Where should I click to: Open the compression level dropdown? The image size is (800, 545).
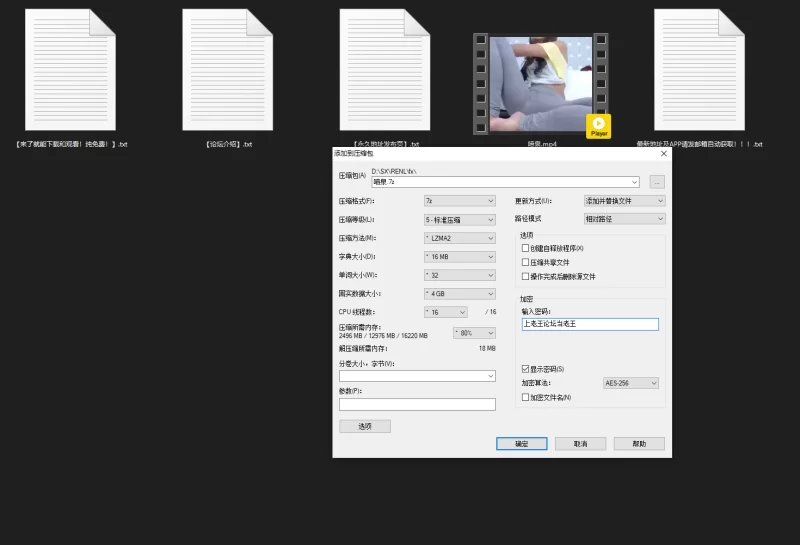(x=460, y=220)
